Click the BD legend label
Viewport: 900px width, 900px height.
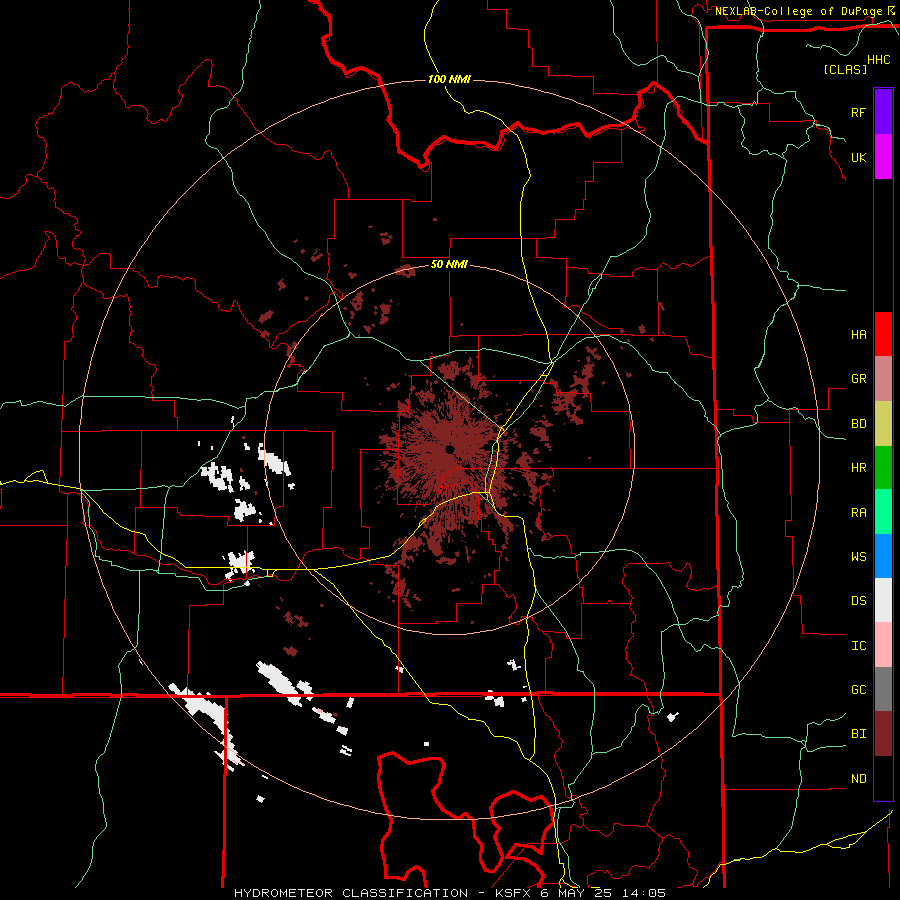tap(858, 424)
